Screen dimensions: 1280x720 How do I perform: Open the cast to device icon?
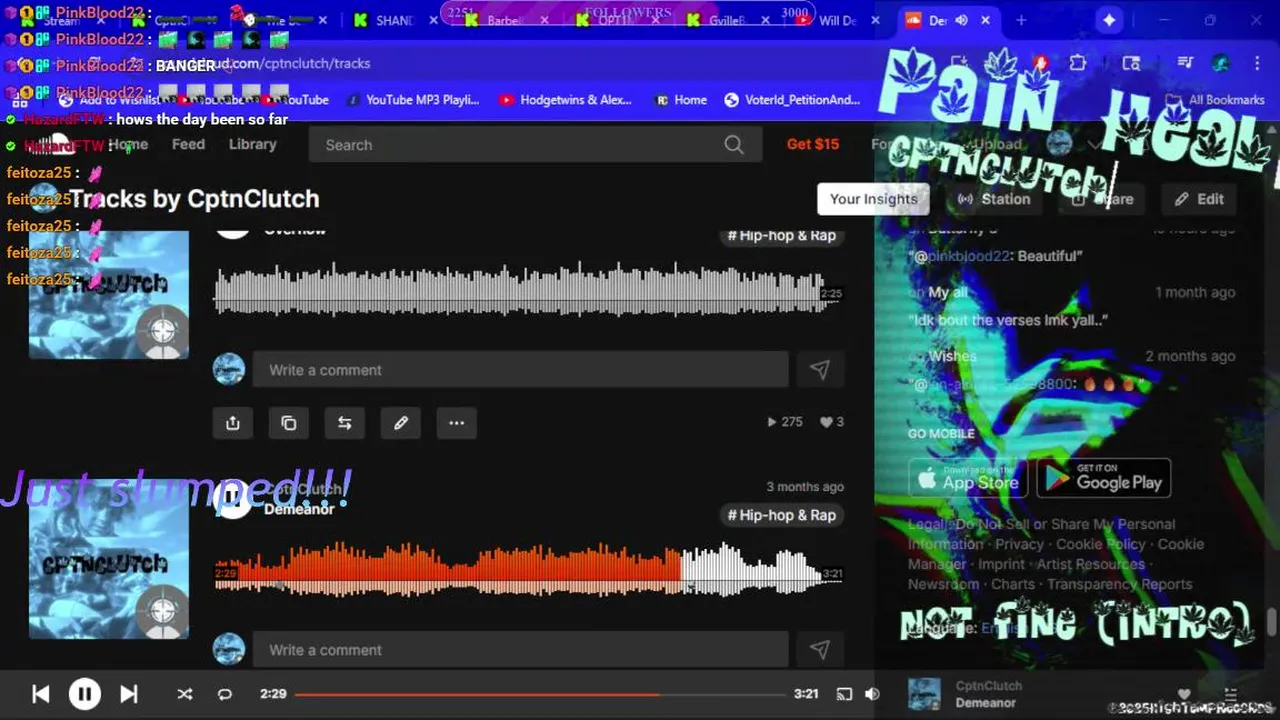coord(844,694)
